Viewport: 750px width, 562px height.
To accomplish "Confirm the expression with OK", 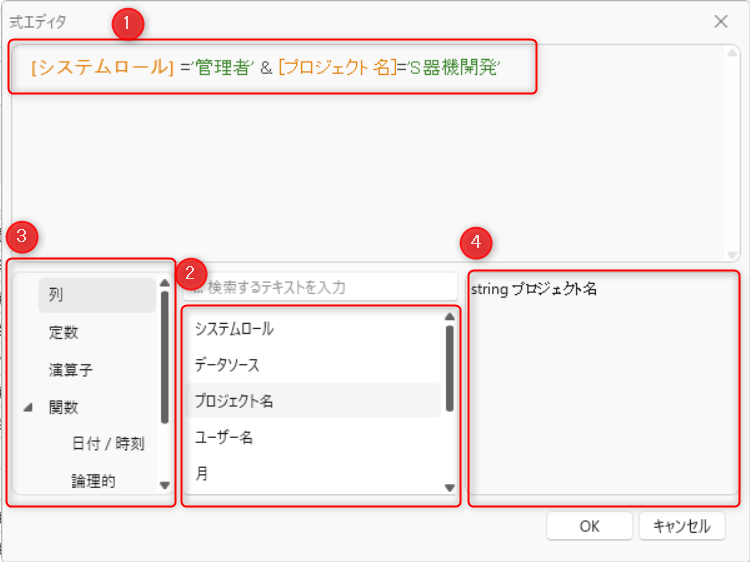I will click(x=589, y=526).
